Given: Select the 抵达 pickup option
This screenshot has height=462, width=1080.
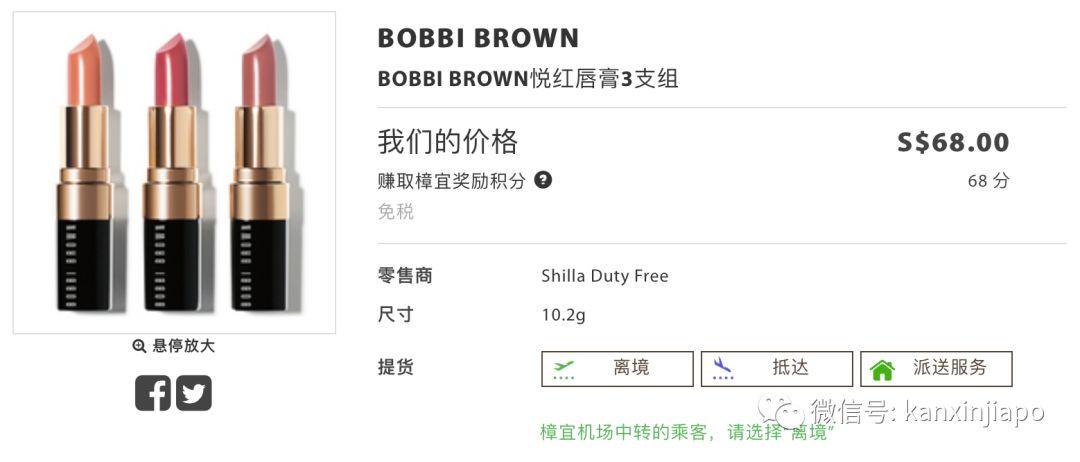Looking at the screenshot, I should 776,368.
